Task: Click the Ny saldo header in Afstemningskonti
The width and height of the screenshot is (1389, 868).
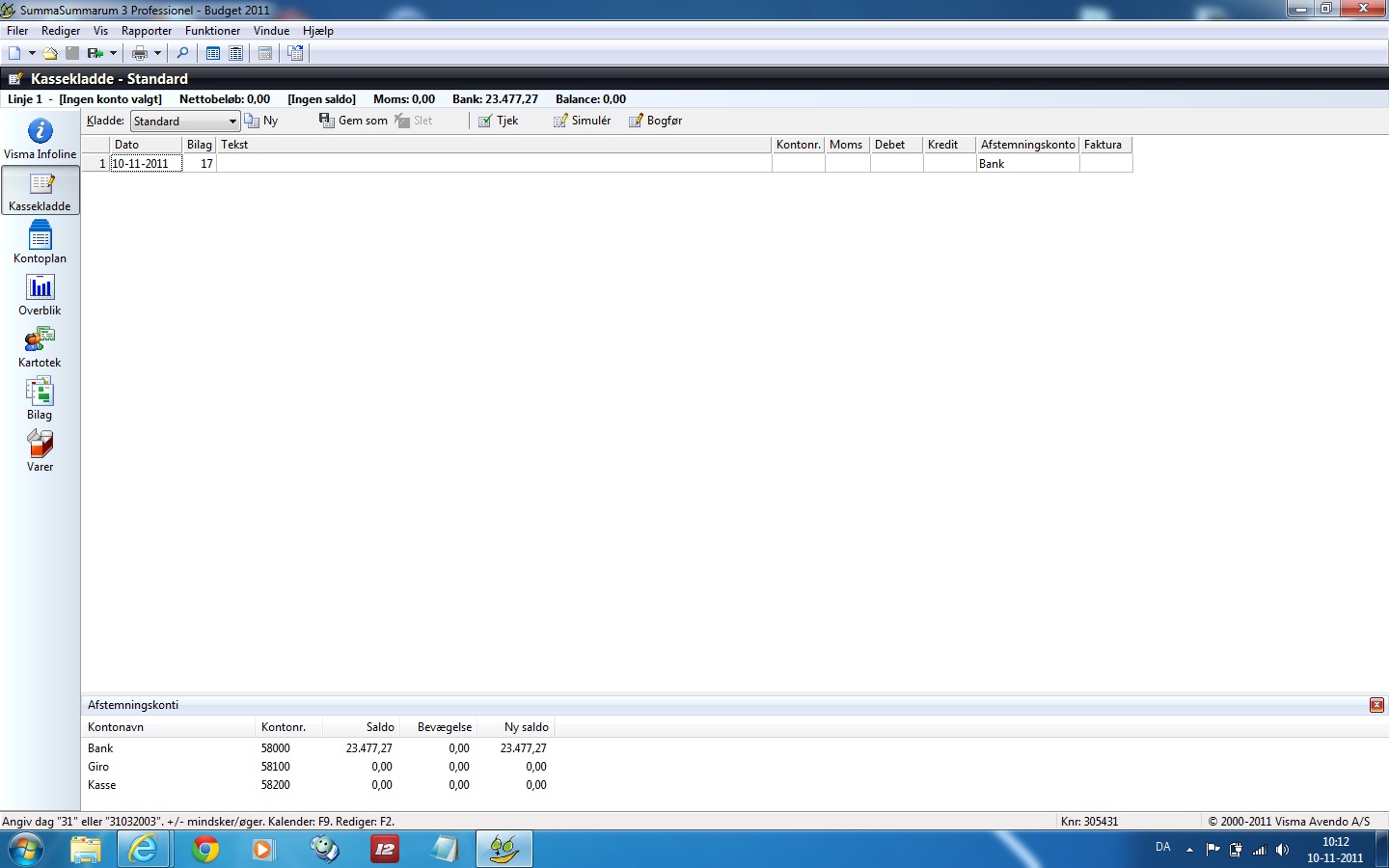Action: pos(515,727)
